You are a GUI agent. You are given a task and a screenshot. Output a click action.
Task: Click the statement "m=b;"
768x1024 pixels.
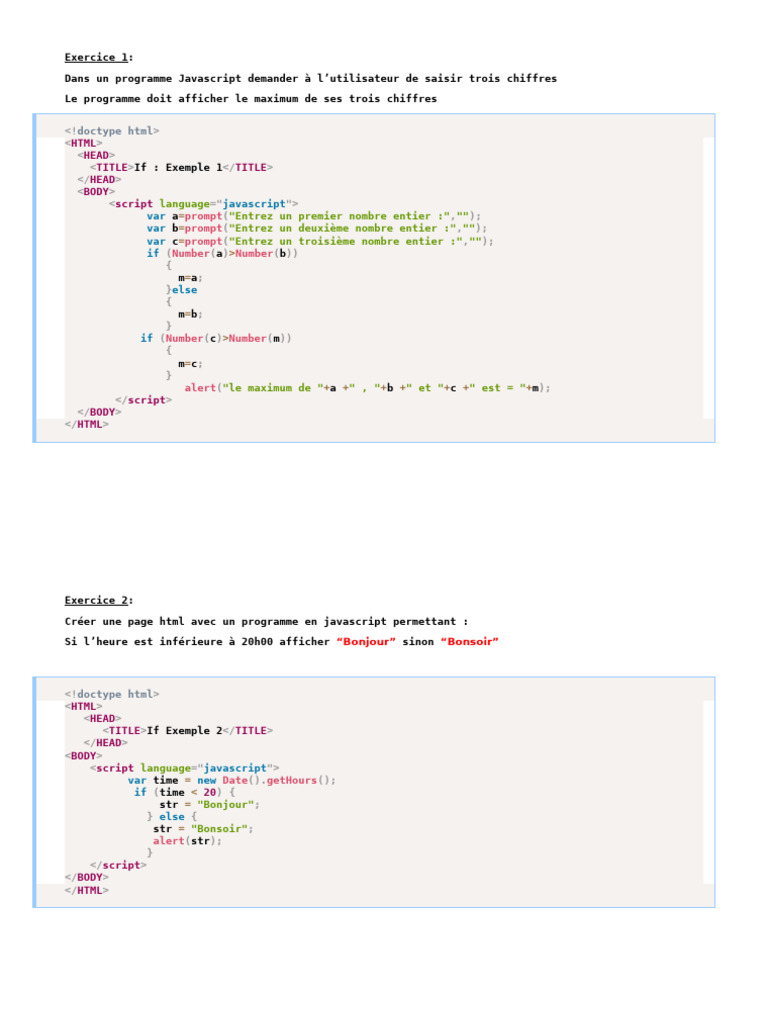(190, 315)
